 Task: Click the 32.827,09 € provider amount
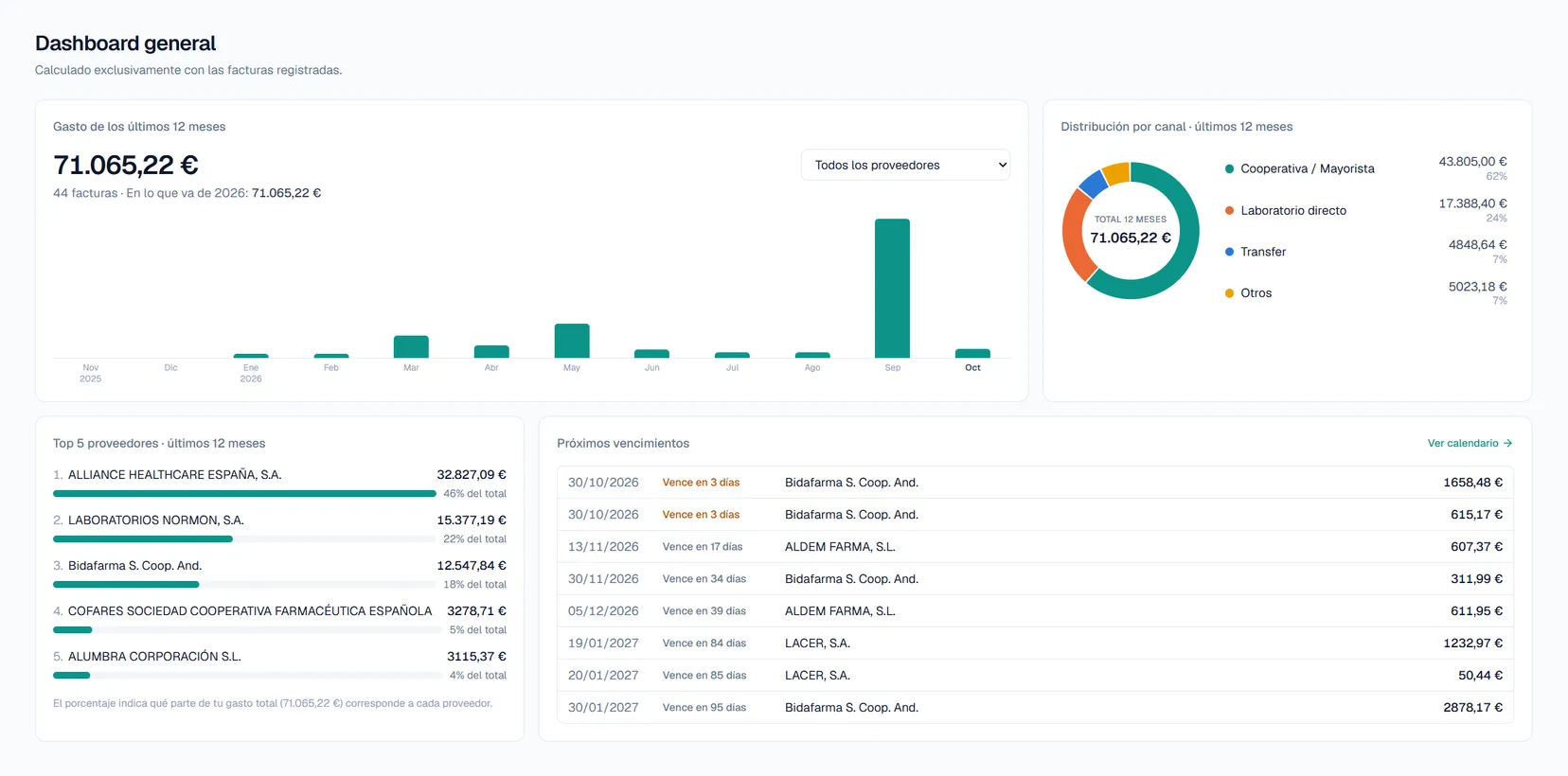[x=472, y=475]
